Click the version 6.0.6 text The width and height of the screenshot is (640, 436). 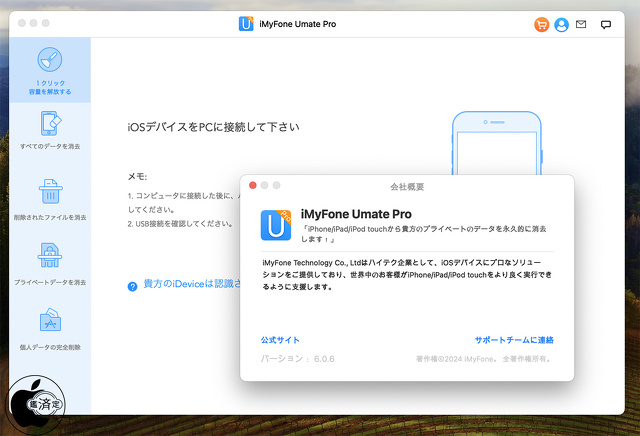(x=297, y=359)
